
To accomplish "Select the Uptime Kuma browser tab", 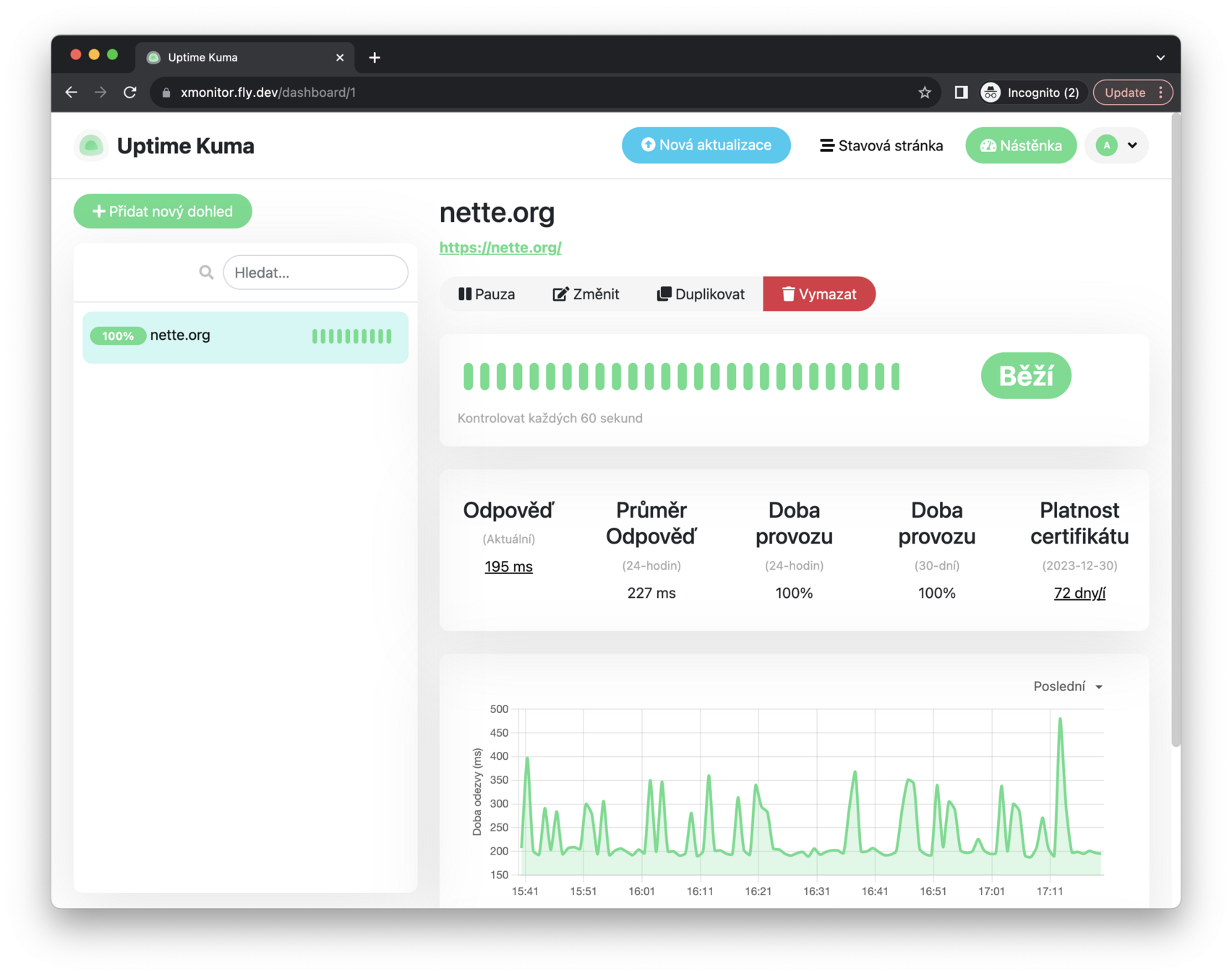I will click(244, 57).
